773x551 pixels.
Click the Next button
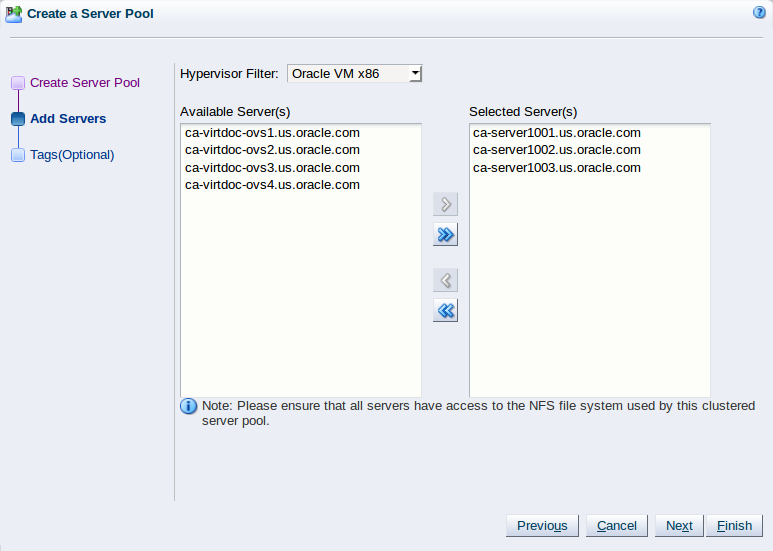click(x=679, y=526)
